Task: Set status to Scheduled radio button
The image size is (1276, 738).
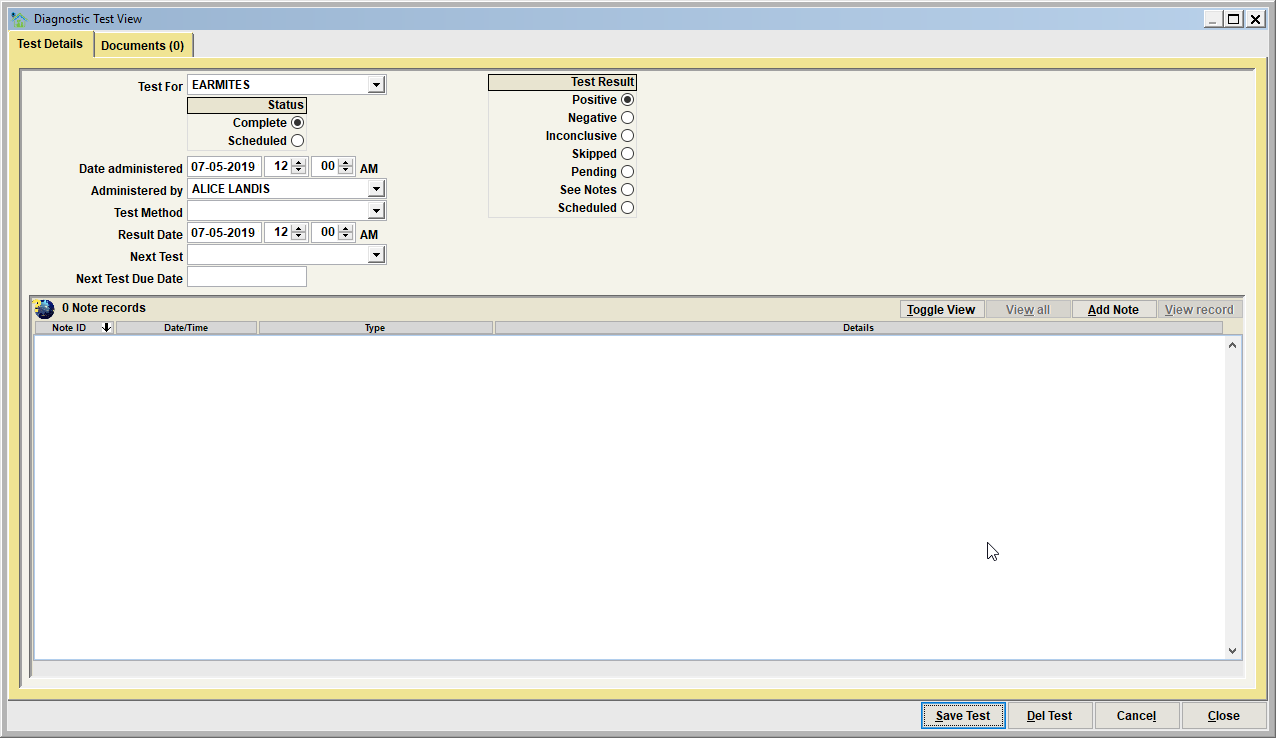Action: tap(297, 141)
